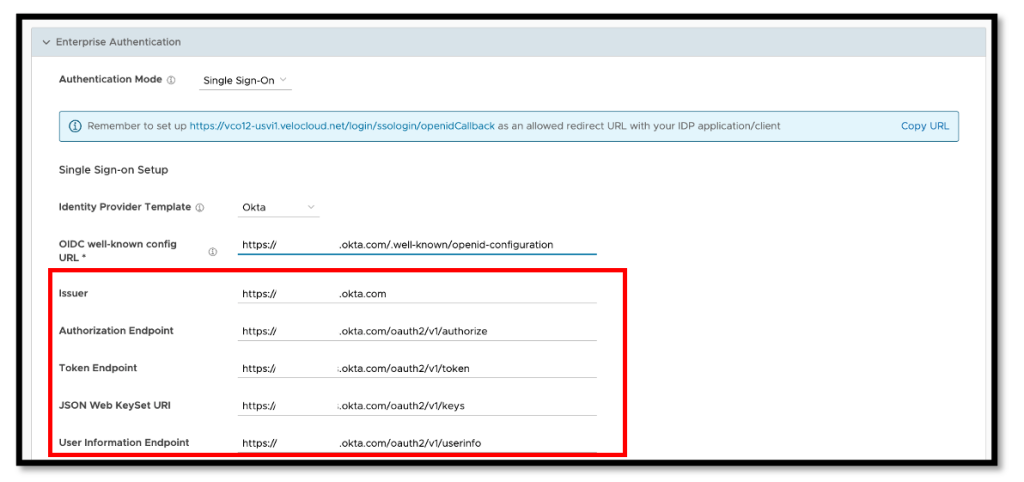The height and width of the screenshot is (482, 1024).
Task: Select the Authorization Endpoint URL field
Action: pyautogui.click(x=416, y=331)
